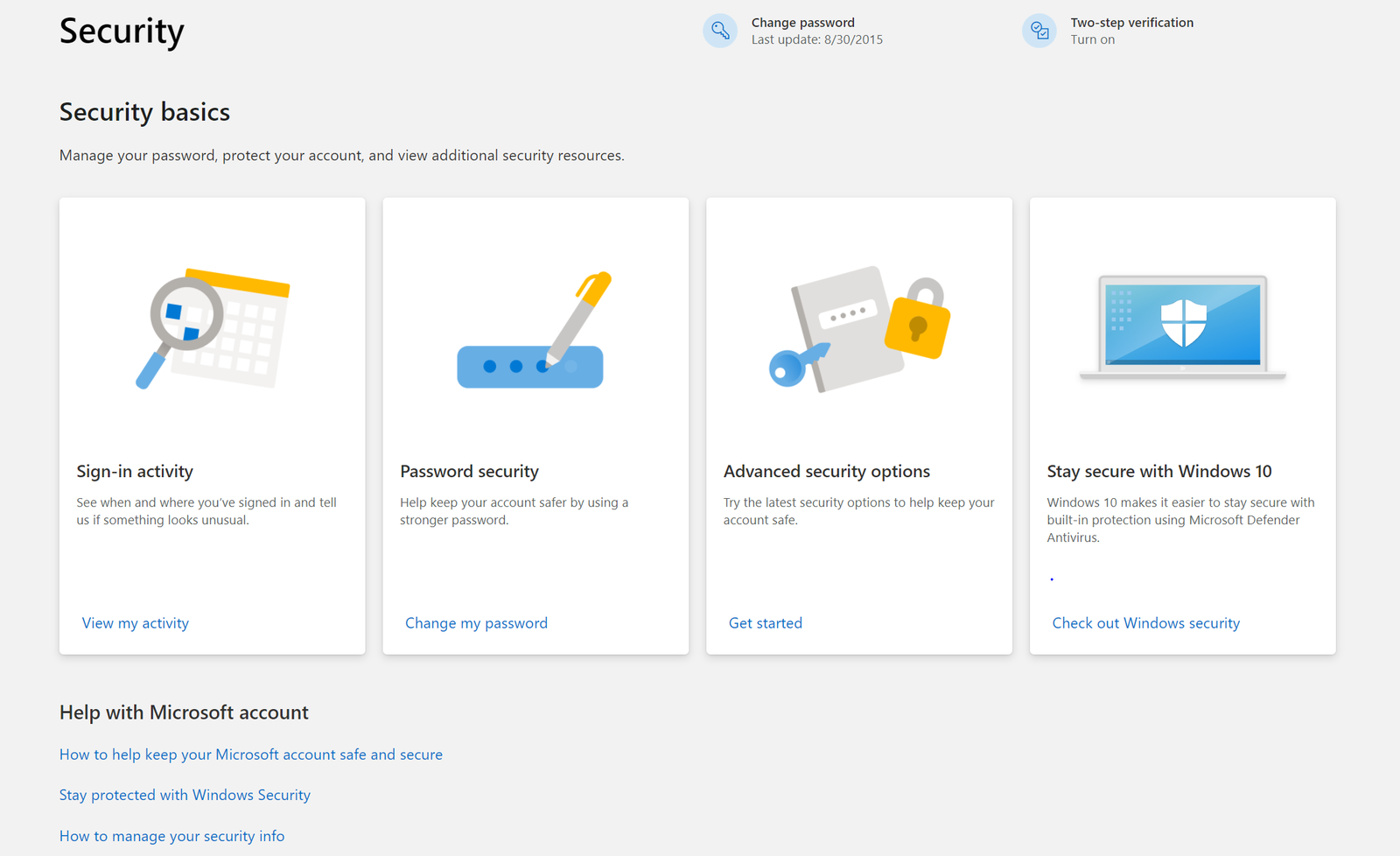Click the Security basics heading
The height and width of the screenshot is (856, 1400).
144,112
